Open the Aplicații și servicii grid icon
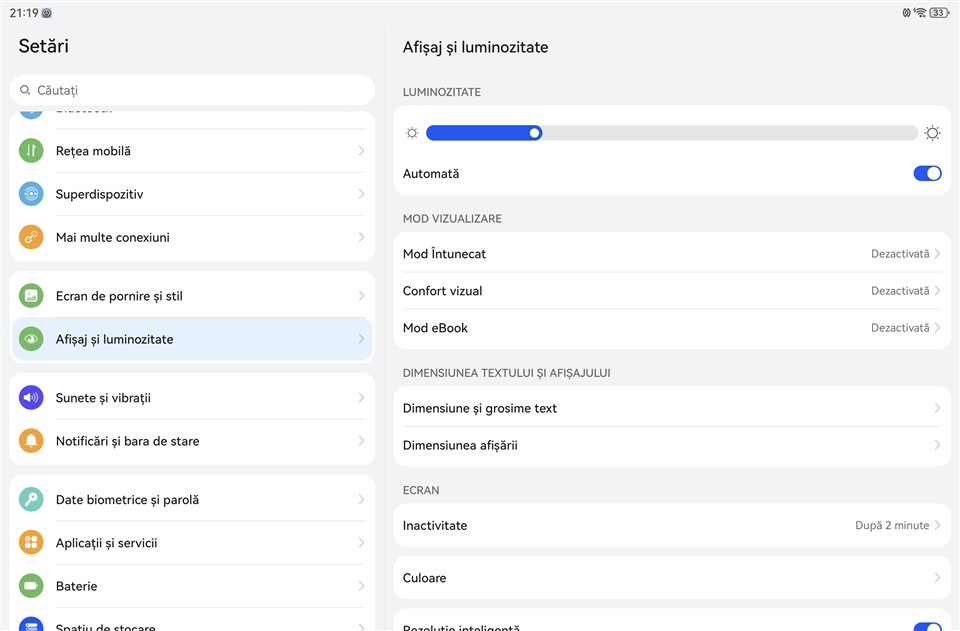This screenshot has height=631, width=960. pos(31,543)
